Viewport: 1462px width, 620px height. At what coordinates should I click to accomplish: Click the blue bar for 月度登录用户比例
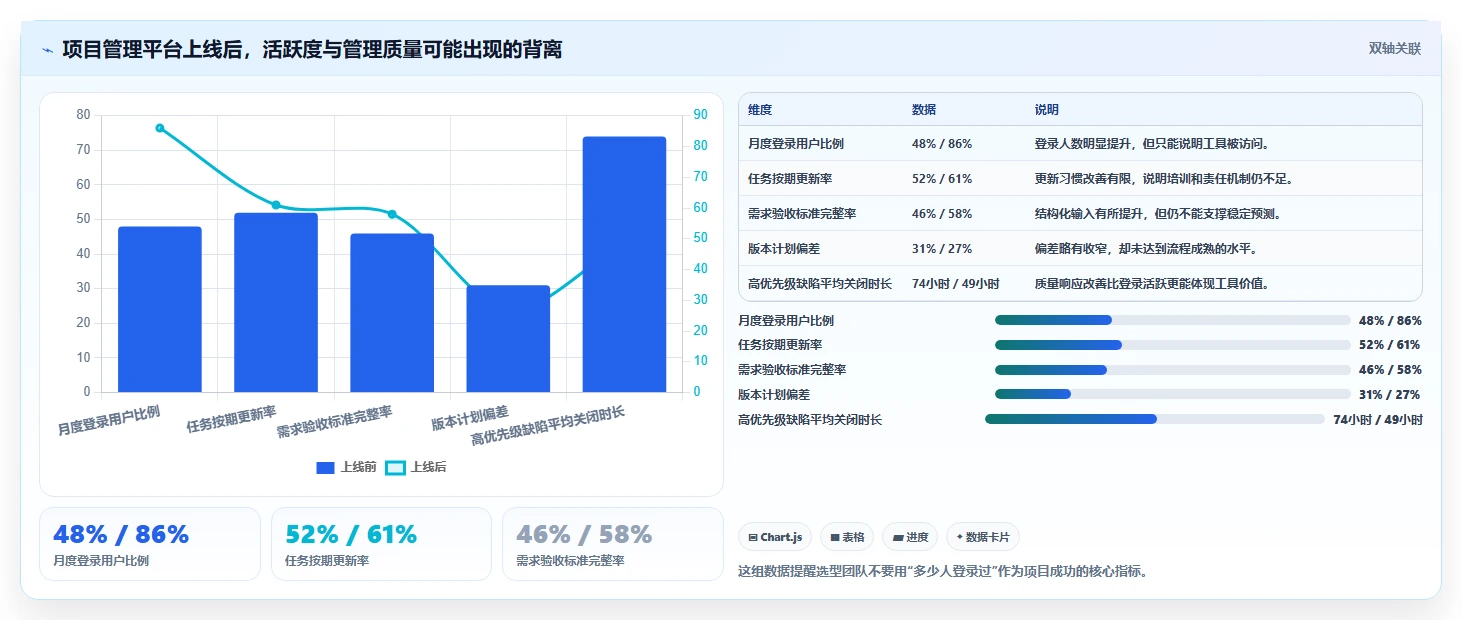(160, 309)
